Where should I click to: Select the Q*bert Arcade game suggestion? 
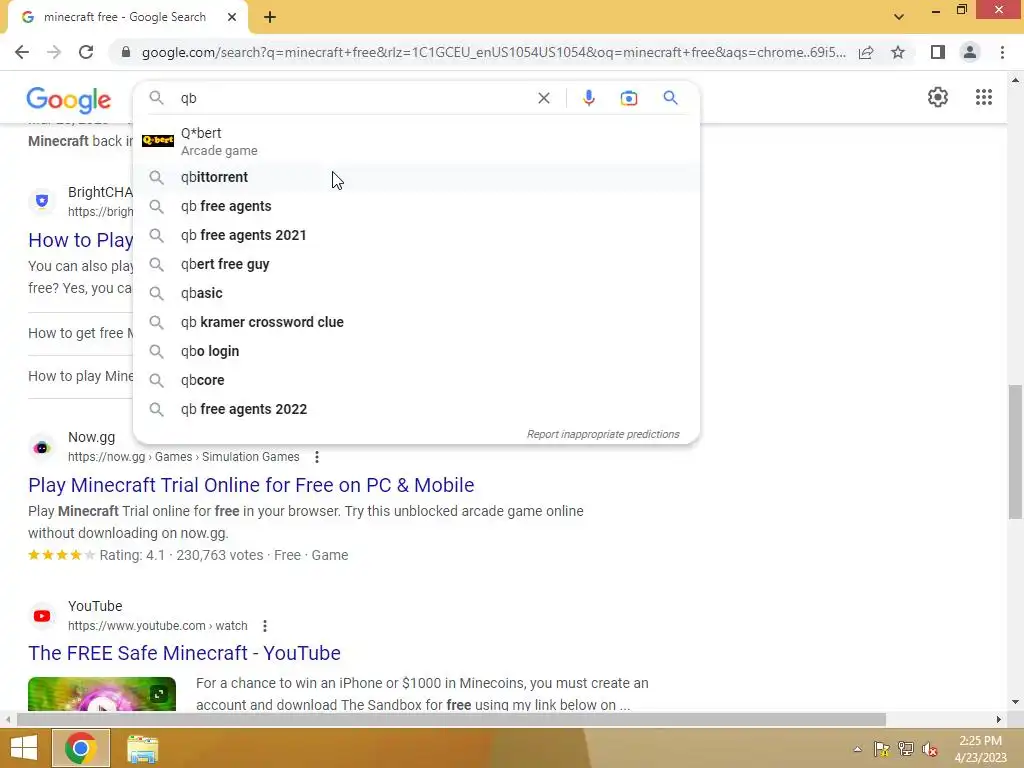coord(416,141)
